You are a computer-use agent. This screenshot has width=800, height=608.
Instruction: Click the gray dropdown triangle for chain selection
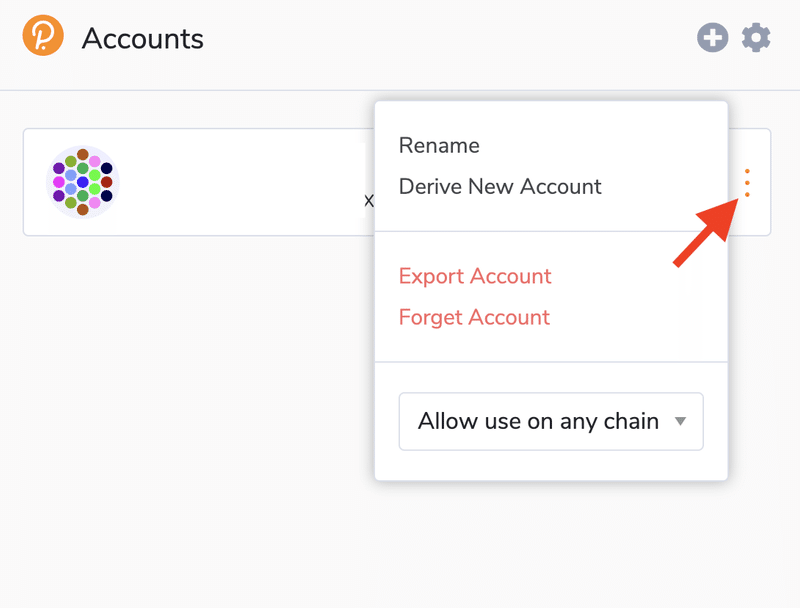click(x=680, y=421)
